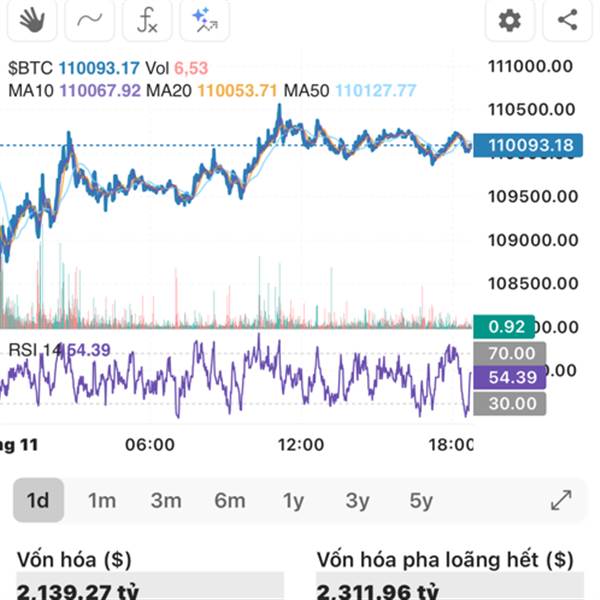
Task: Expand chart to fullscreen
Action: coord(561,500)
